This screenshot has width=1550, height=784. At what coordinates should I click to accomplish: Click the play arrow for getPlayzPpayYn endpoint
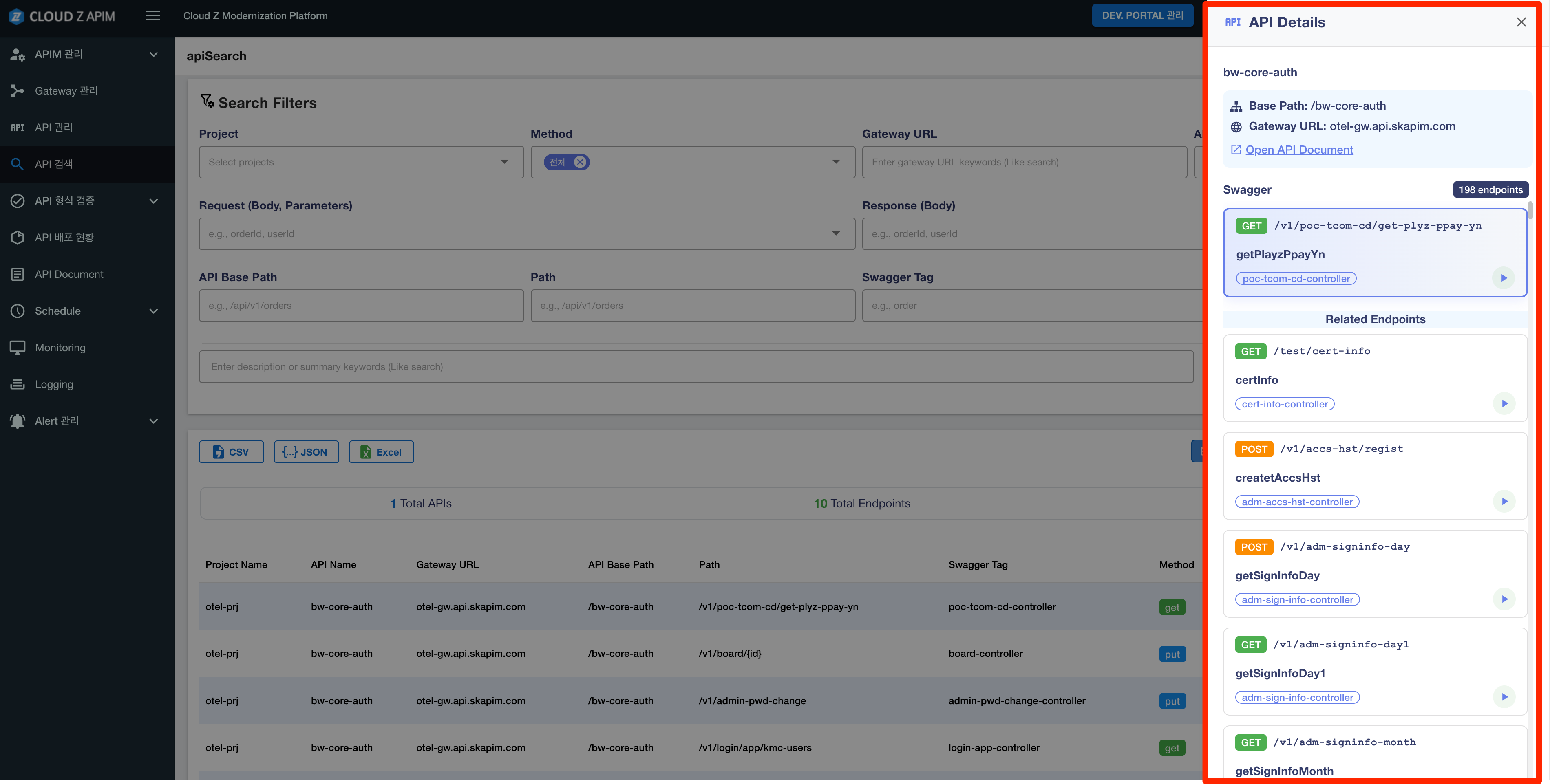tap(1504, 278)
